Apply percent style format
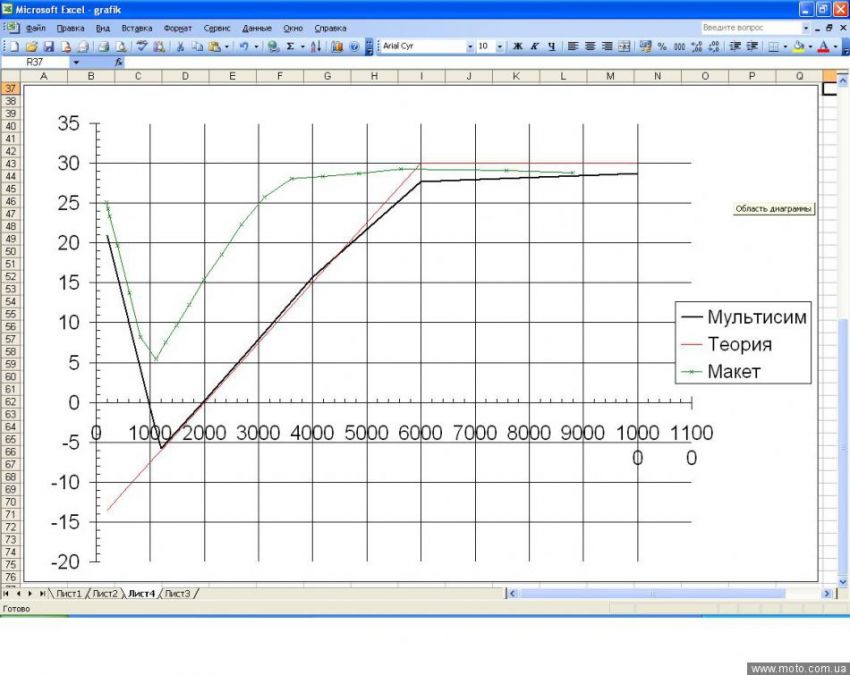This screenshot has width=850, height=675. [662, 46]
